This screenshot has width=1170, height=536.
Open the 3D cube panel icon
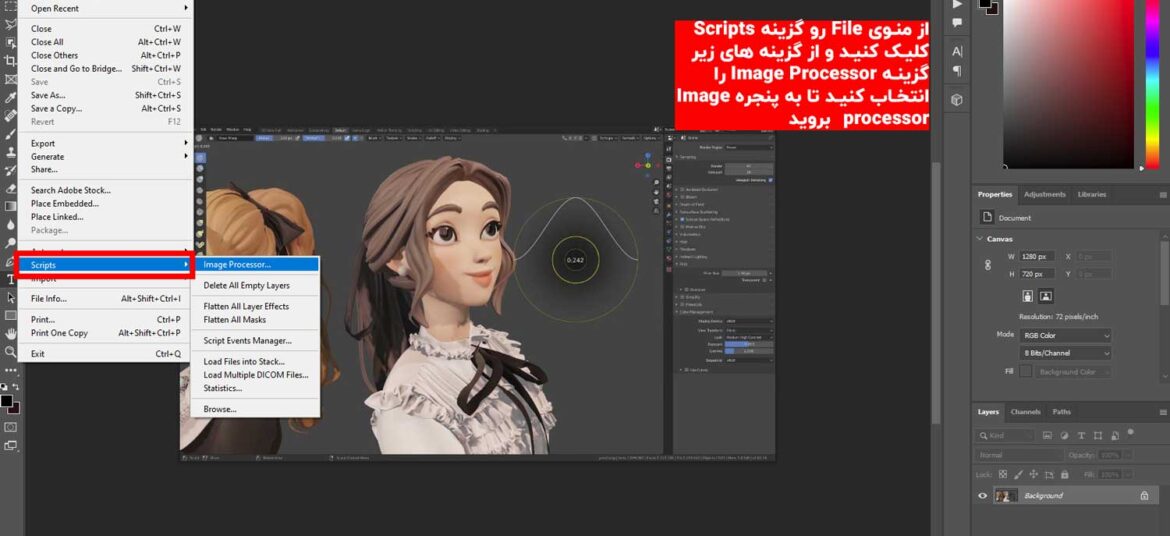pyautogui.click(x=957, y=99)
